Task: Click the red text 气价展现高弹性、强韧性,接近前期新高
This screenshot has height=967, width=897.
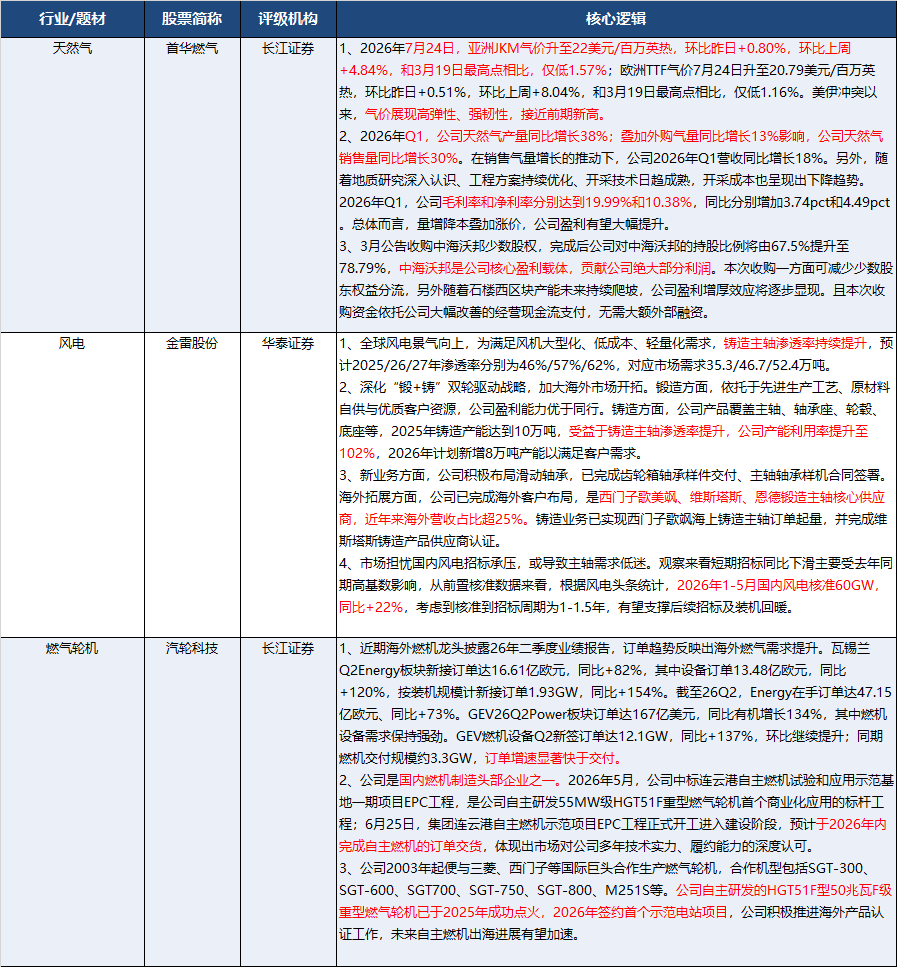Action: (485, 114)
